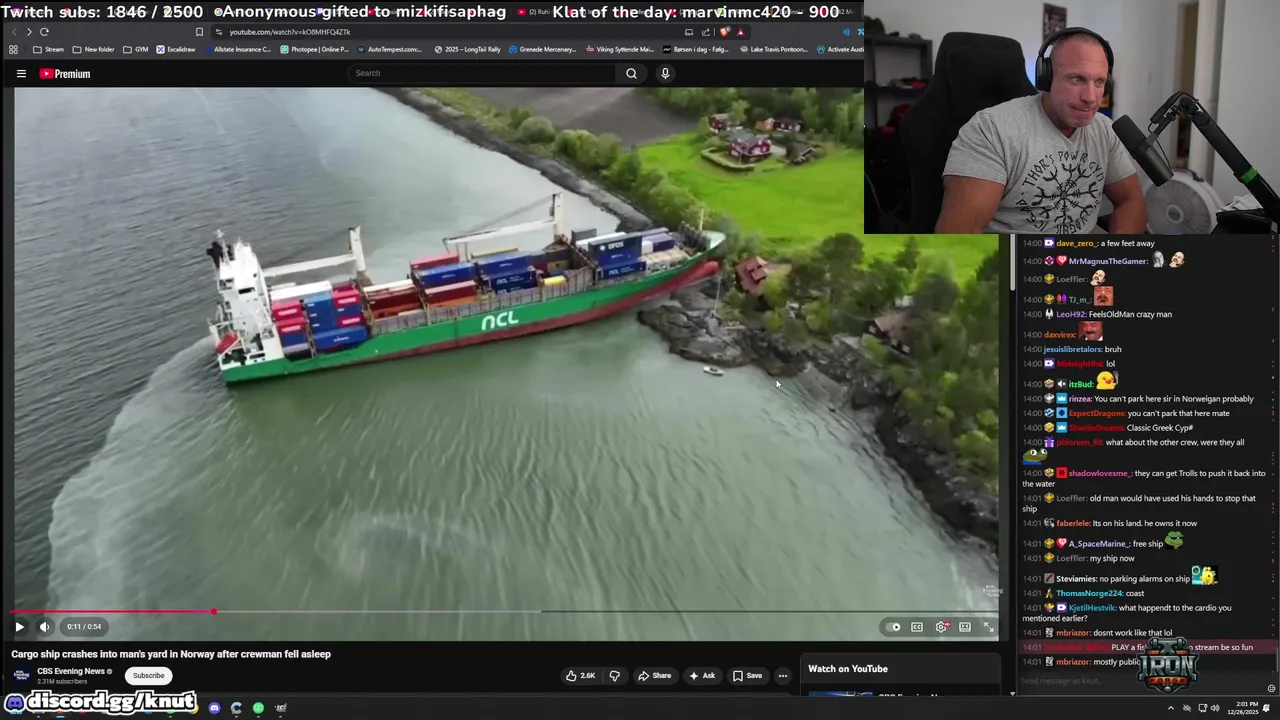Open the Børsen i dag bookmark
Image resolution: width=1280 pixels, height=720 pixels.
click(x=696, y=49)
